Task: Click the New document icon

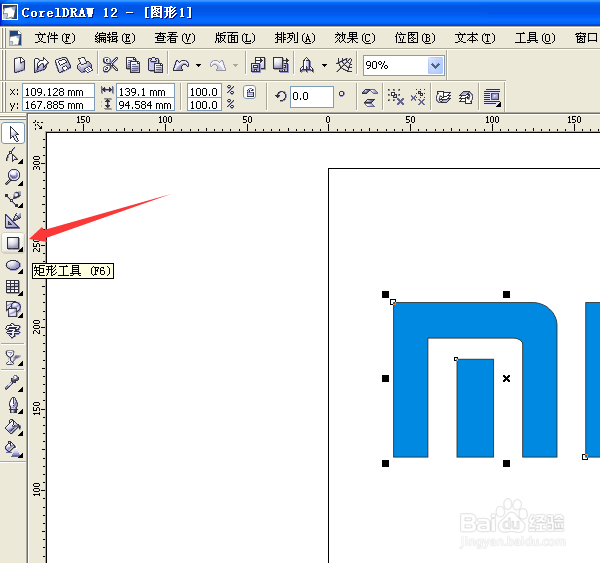Action: tap(19, 65)
